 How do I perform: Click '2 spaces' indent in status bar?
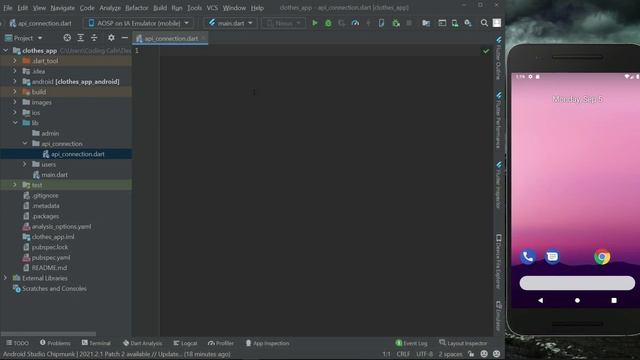point(451,354)
